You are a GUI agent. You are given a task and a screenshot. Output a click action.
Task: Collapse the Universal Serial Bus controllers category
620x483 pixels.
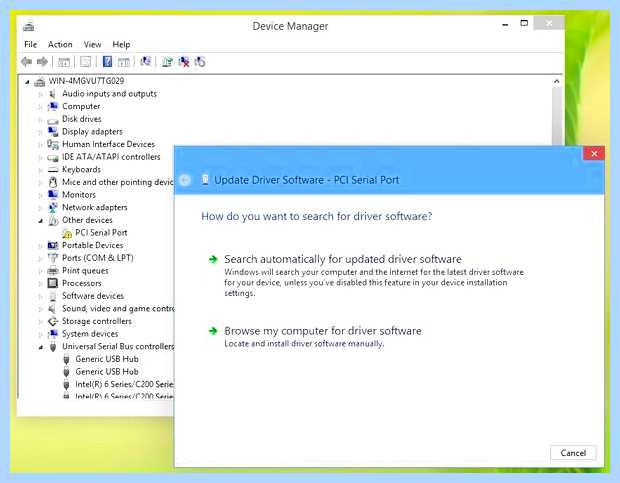(40, 347)
